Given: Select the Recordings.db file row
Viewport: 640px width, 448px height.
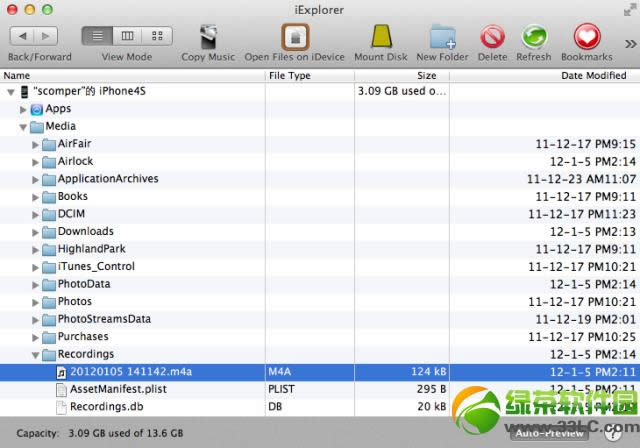Looking at the screenshot, I should pos(105,407).
